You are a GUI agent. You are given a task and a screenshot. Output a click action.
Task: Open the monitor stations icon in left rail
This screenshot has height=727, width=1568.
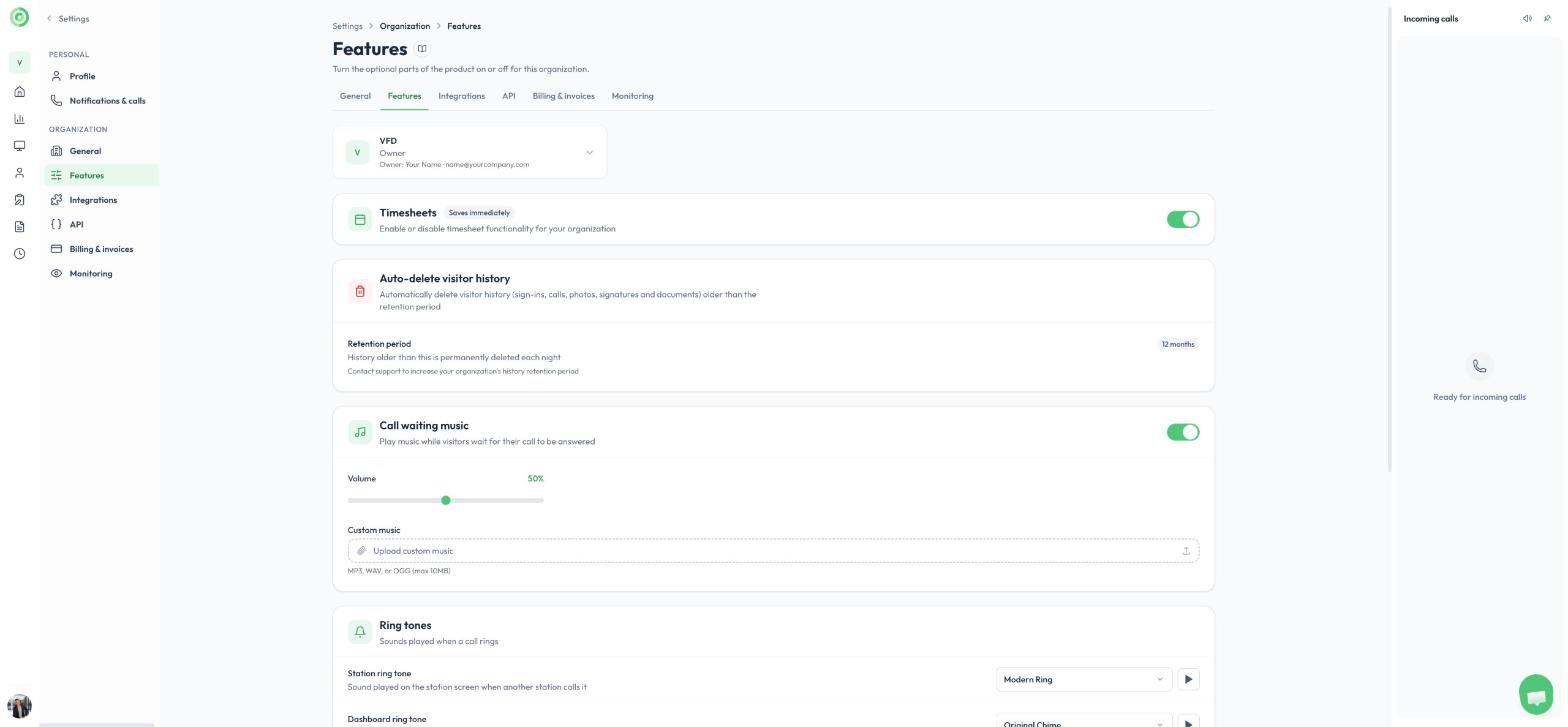pyautogui.click(x=19, y=146)
